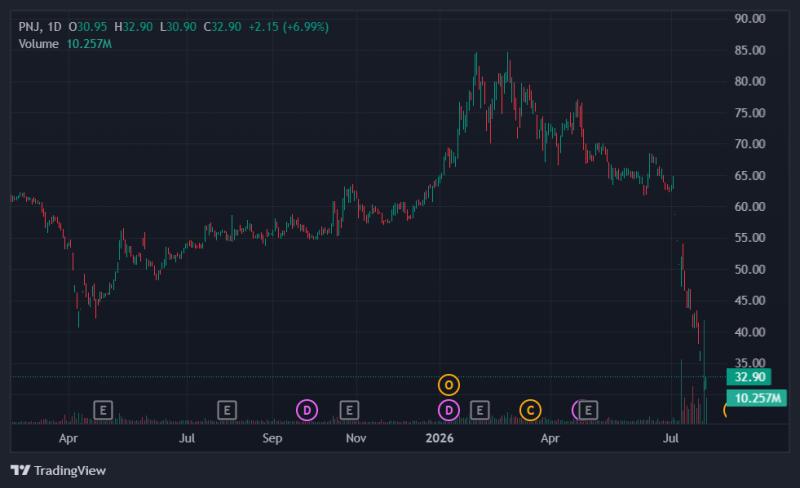Click the earnings E marker between Apr and Jul 2025
The image size is (800, 488).
pyautogui.click(x=103, y=410)
